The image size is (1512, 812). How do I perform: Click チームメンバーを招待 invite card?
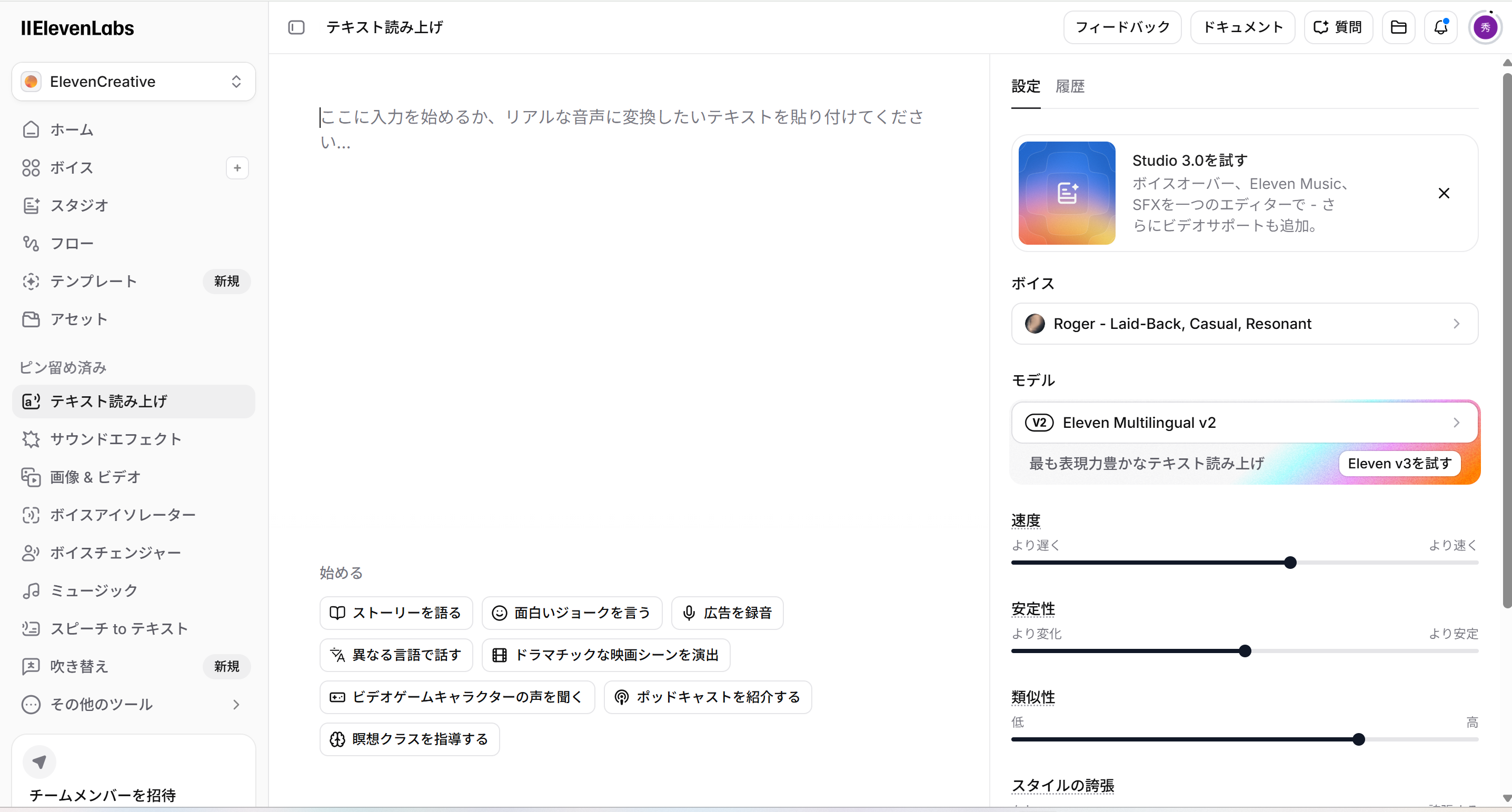click(134, 771)
